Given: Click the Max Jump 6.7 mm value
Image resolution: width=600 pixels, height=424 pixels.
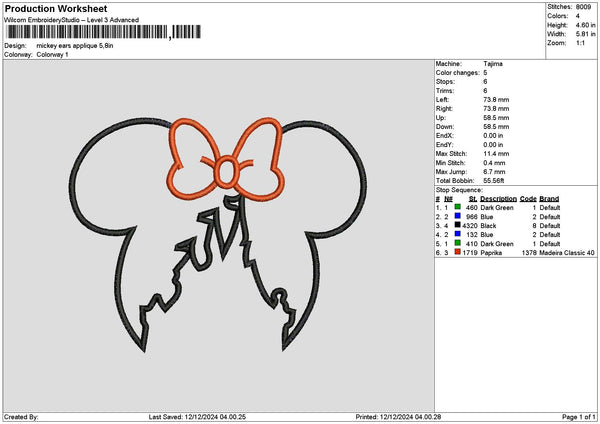Looking at the screenshot, I should coord(494,172).
